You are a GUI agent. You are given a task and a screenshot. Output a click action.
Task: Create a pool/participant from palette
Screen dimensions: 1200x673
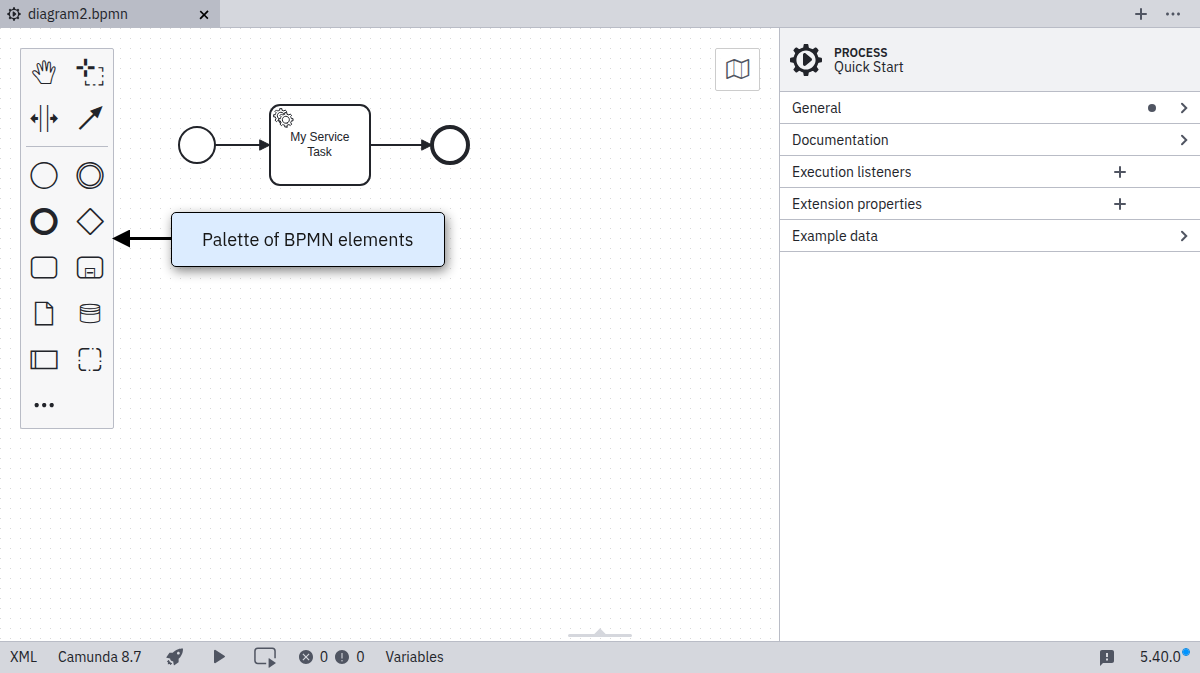pos(44,360)
